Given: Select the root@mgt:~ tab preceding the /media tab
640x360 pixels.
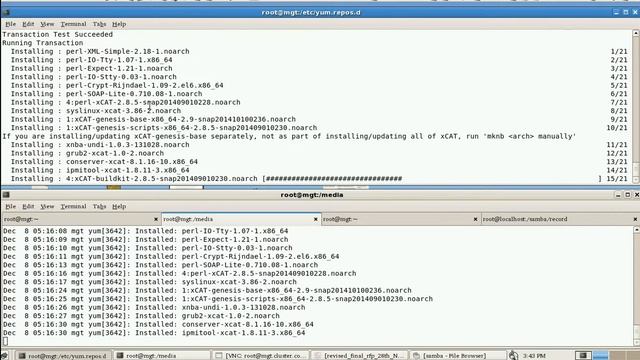Looking at the screenshot, I should [x=81, y=219].
